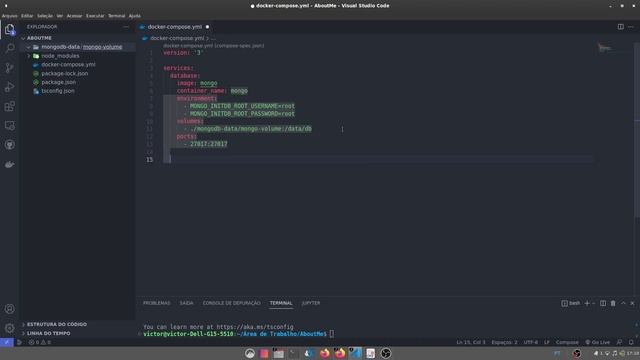Open the Manage gear icon
This screenshot has width=640, height=360.
coord(9,328)
